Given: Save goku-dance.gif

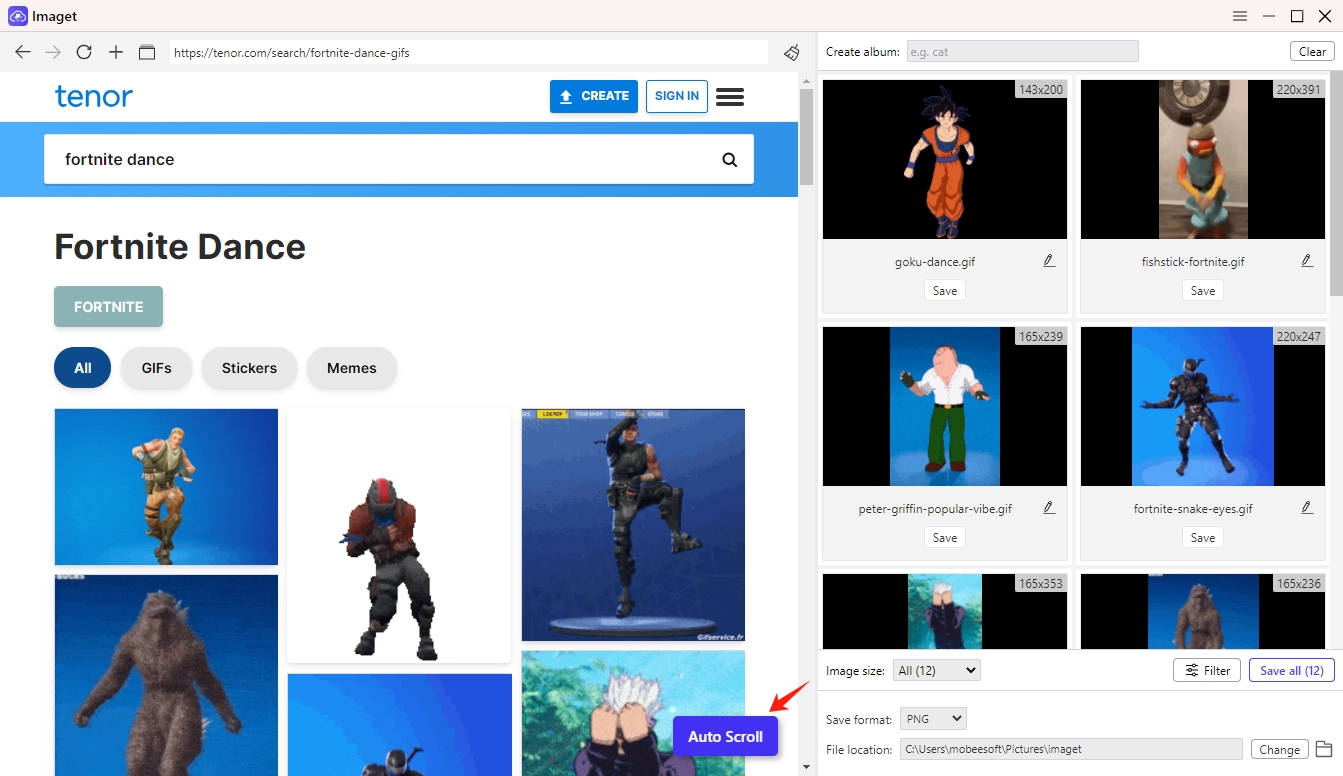Looking at the screenshot, I should pos(945,291).
